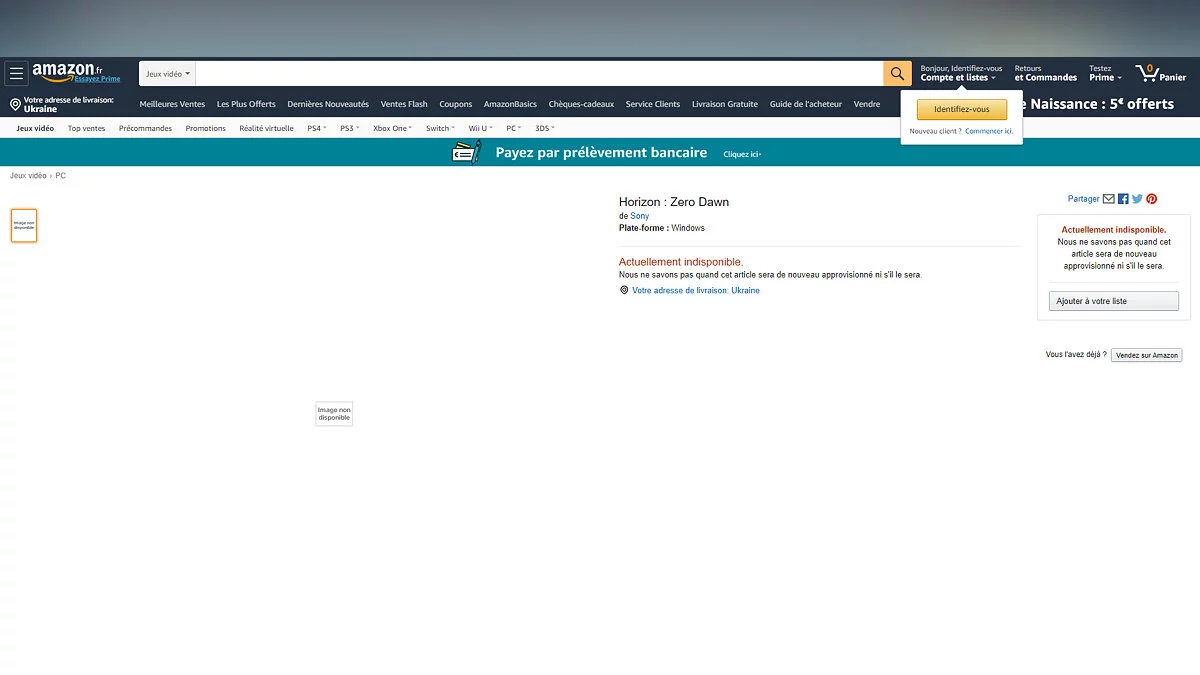Expand the PS4 submenu

click(317, 128)
